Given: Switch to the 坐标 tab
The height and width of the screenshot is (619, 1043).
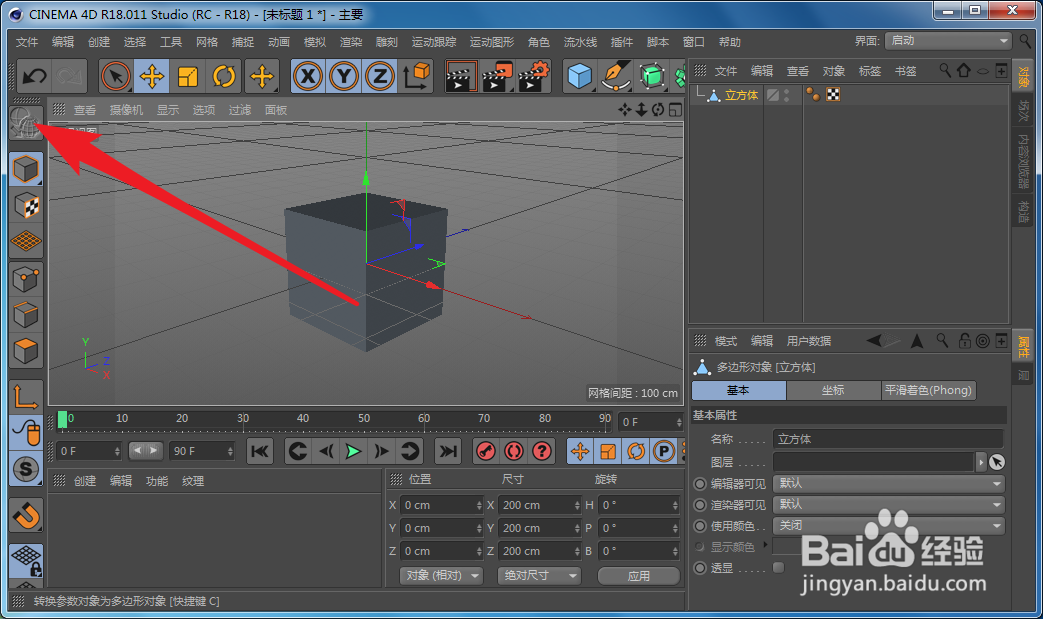Looking at the screenshot, I should (833, 390).
